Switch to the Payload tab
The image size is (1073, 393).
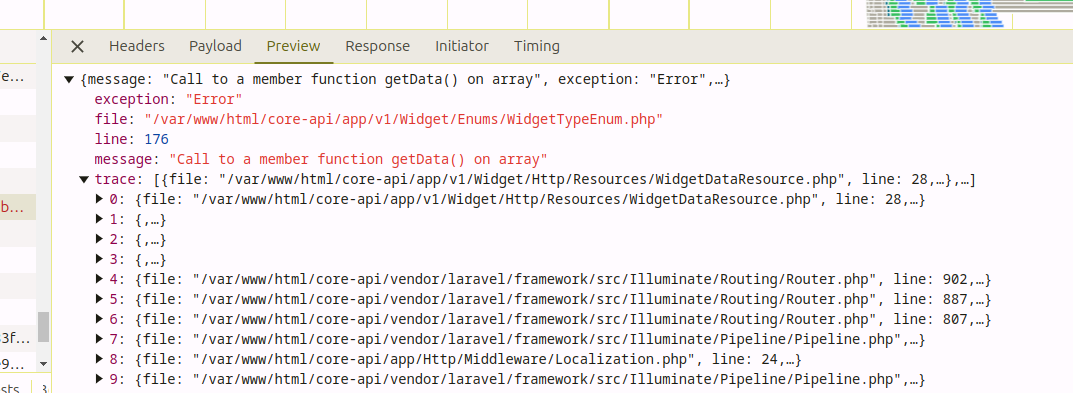216,46
